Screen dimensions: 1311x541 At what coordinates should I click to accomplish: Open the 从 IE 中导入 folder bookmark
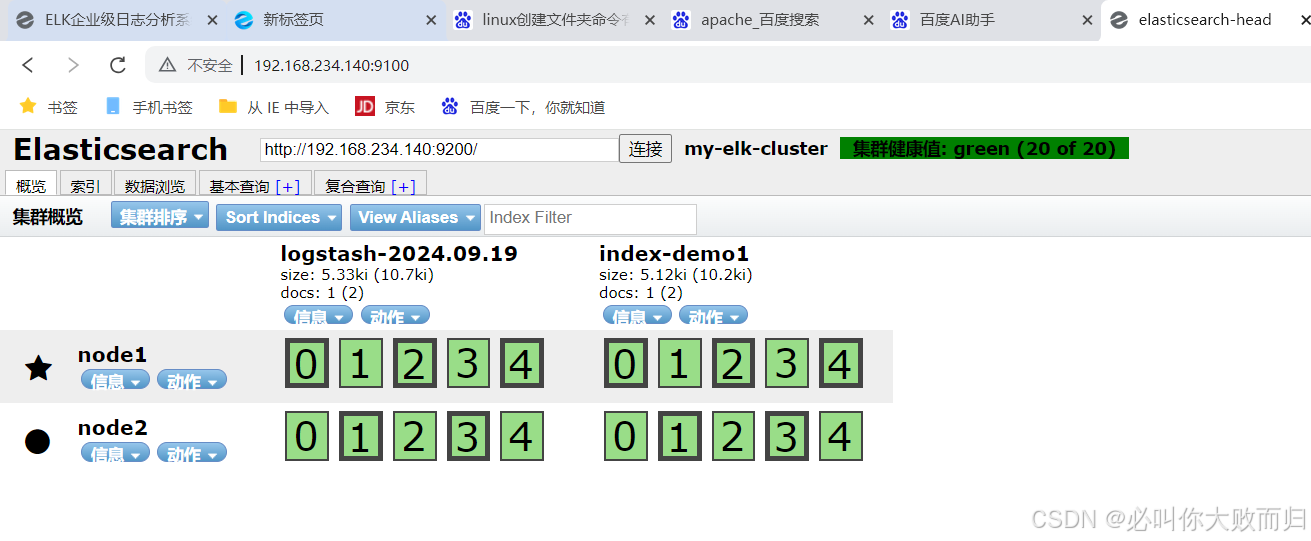coord(274,107)
